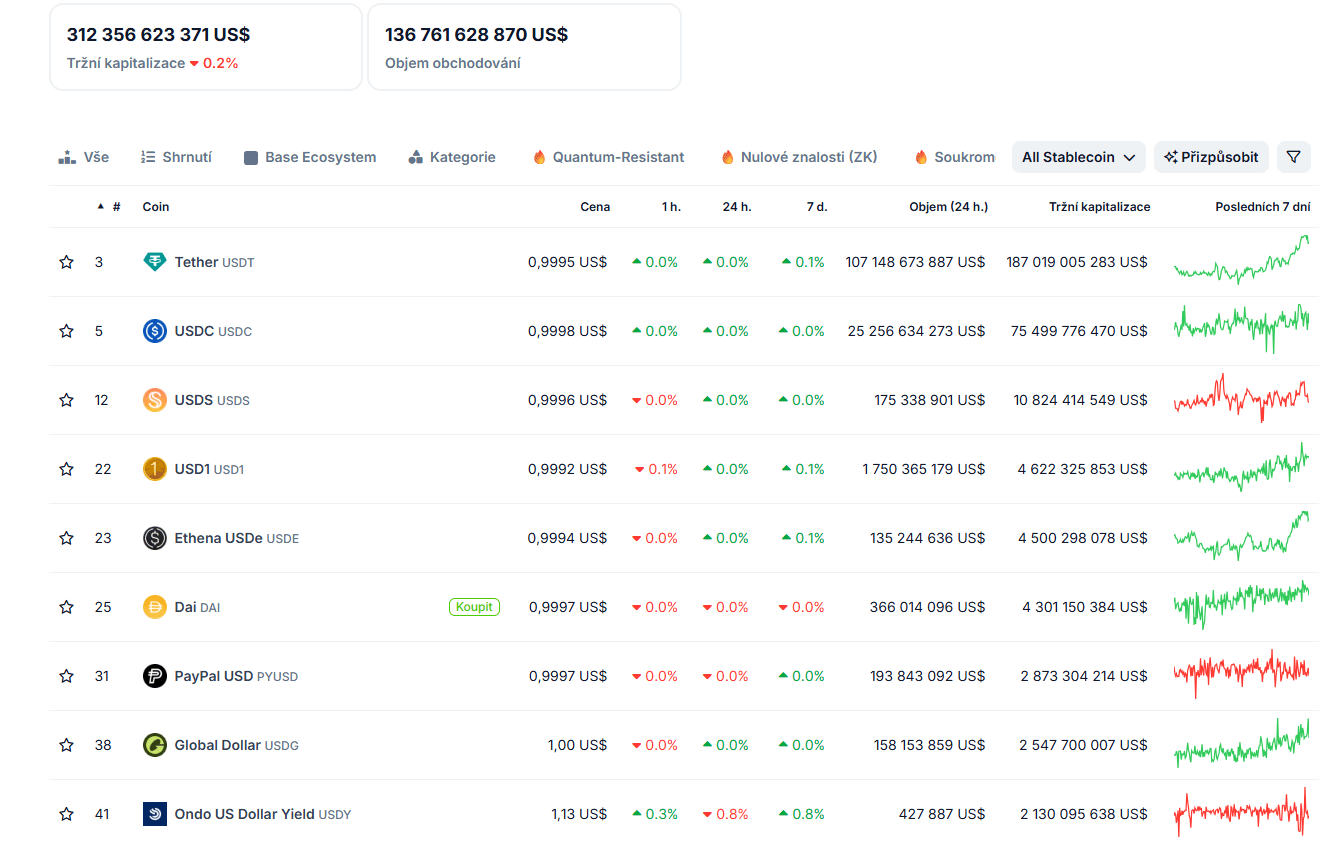Click Ondo's 24 h. change 0.8%
Screen dimensions: 1341x843
click(726, 814)
